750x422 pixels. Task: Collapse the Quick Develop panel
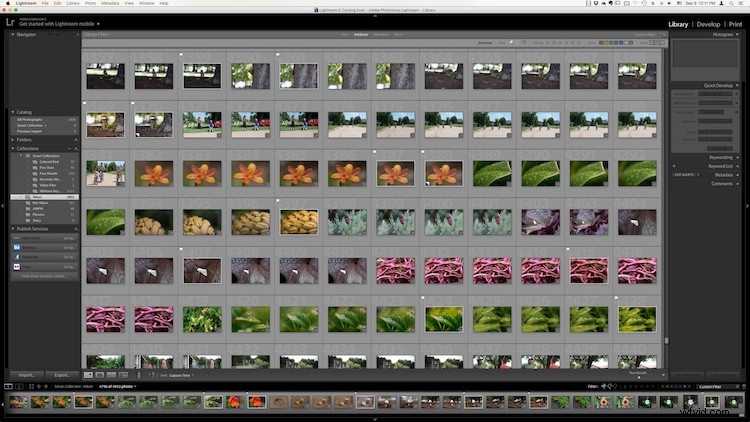pos(737,85)
